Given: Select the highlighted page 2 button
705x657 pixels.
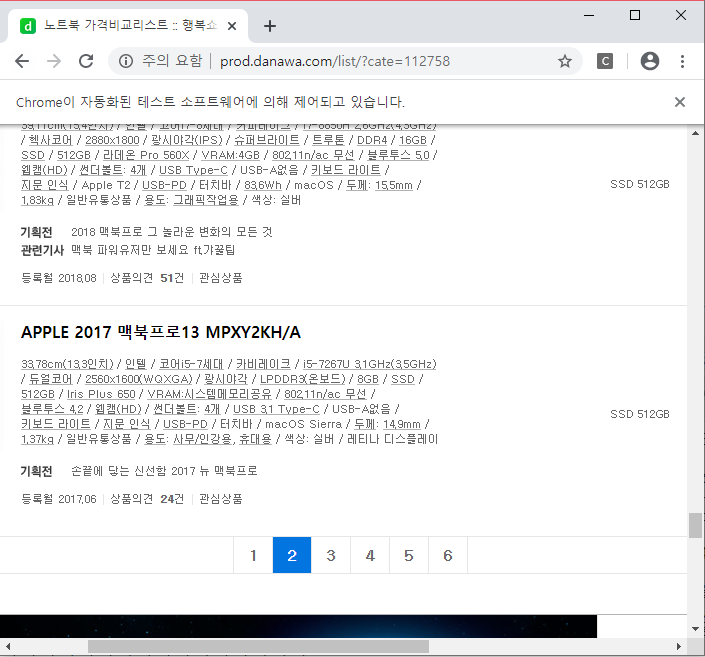Looking at the screenshot, I should coord(292,555).
